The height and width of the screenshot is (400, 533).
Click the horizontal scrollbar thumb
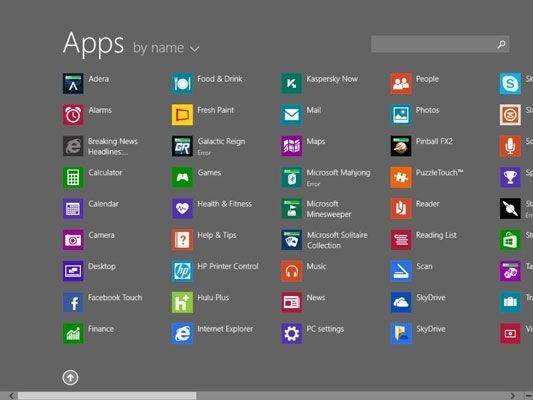[107, 396]
